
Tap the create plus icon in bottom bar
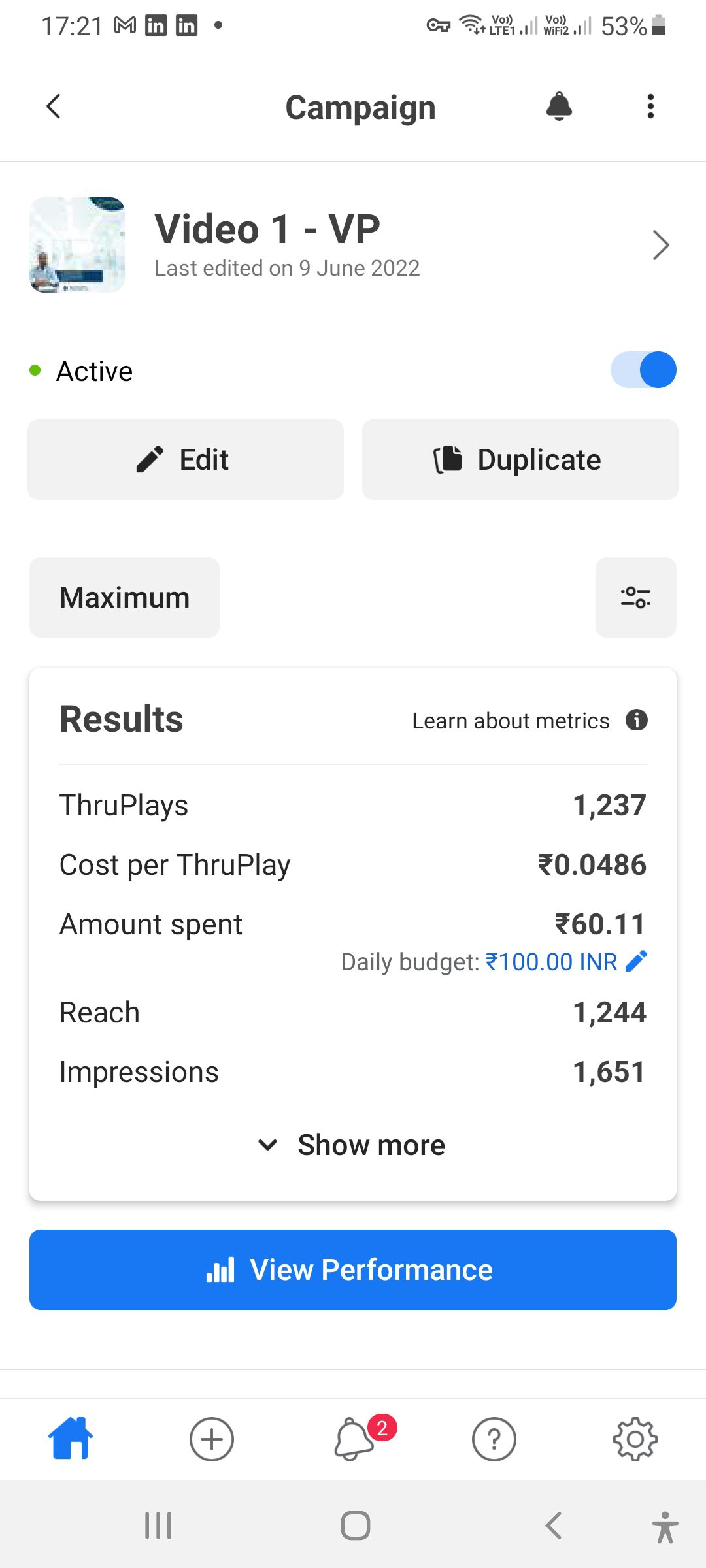pos(211,1439)
